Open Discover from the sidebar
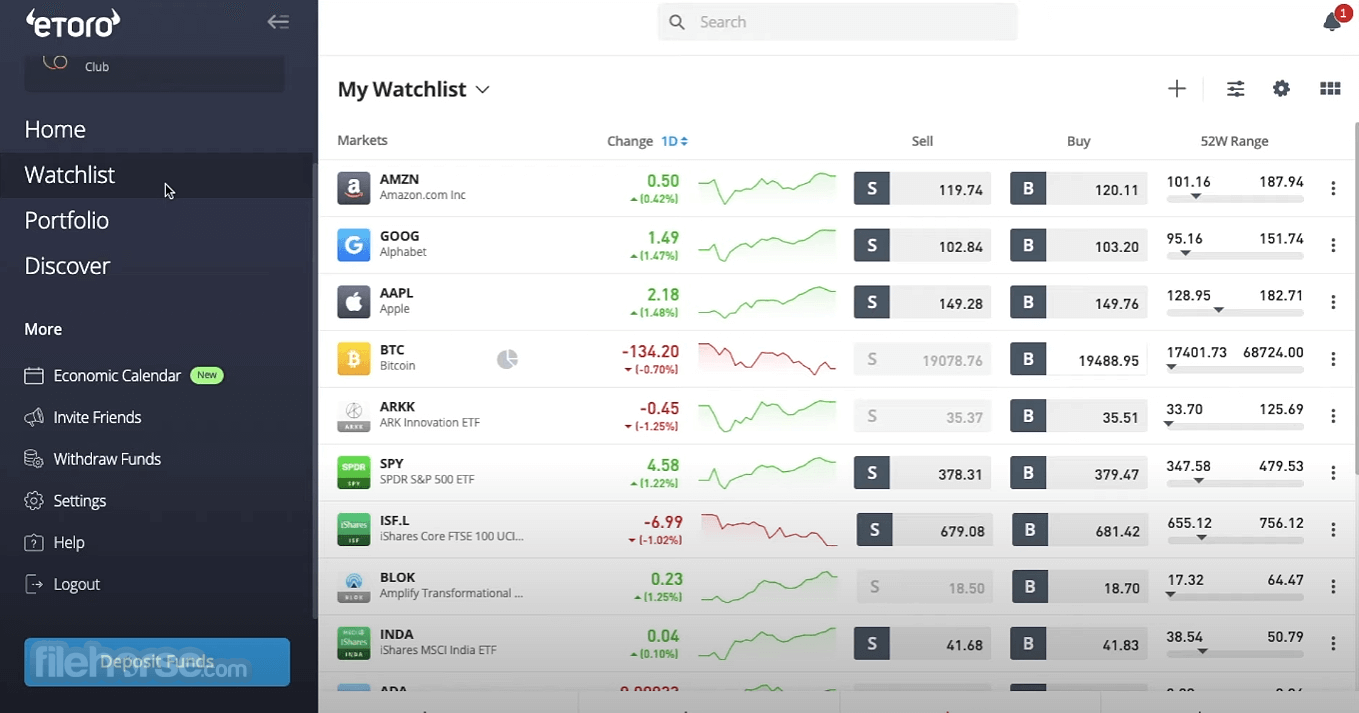 [67, 266]
